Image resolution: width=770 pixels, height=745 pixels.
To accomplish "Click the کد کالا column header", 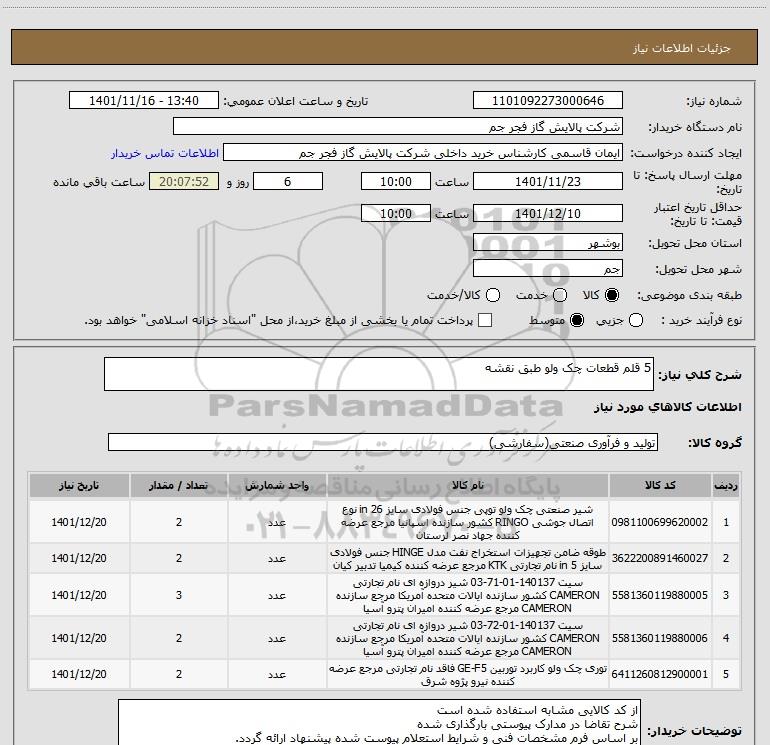I will point(660,485).
